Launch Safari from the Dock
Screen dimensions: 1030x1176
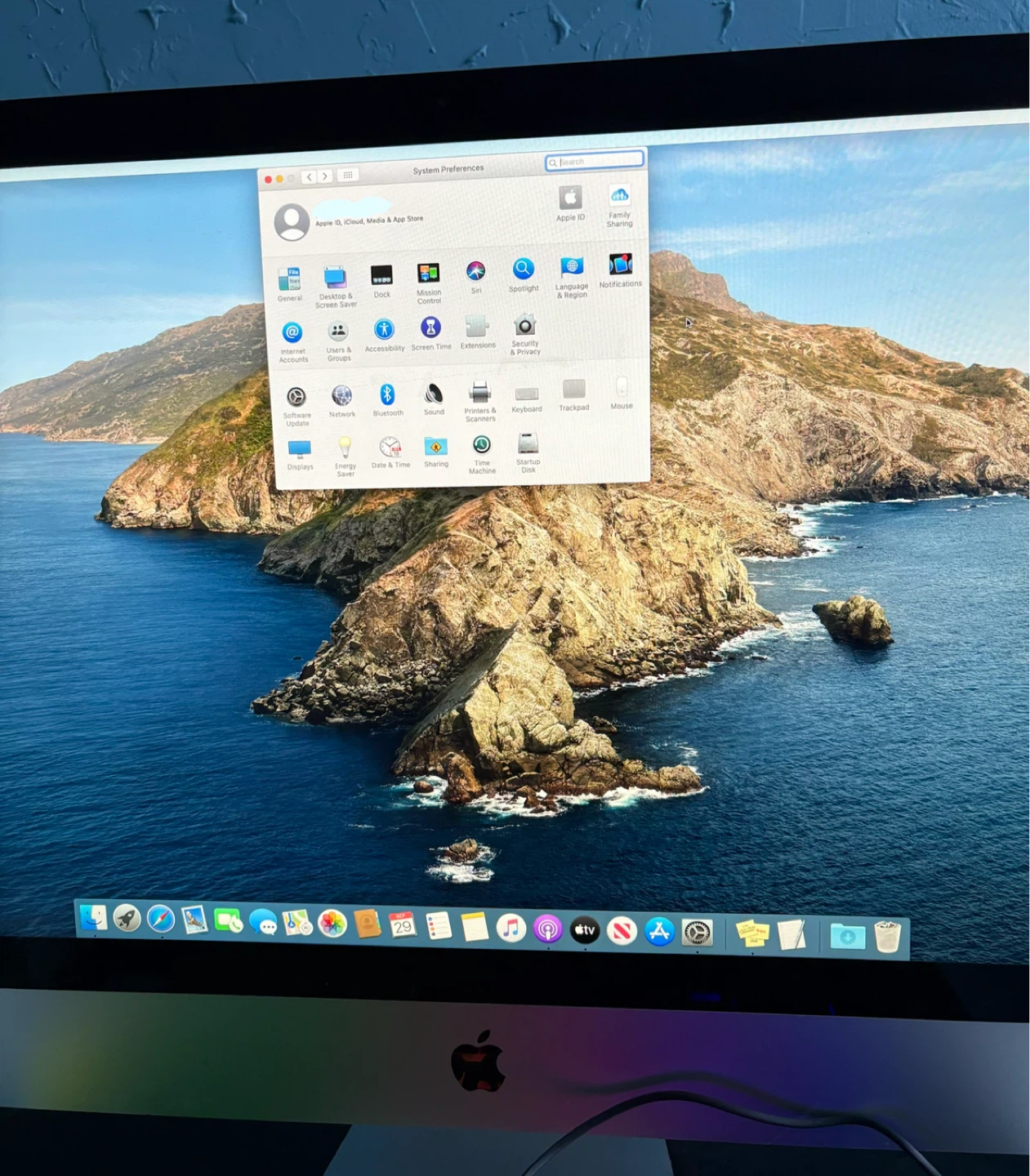click(x=161, y=920)
